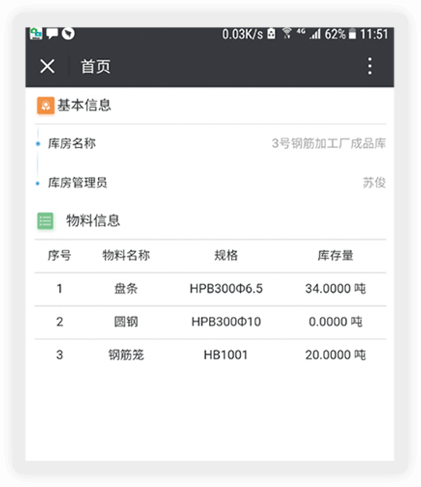Tap the round app notification icon
The image size is (421, 487).
68,33
